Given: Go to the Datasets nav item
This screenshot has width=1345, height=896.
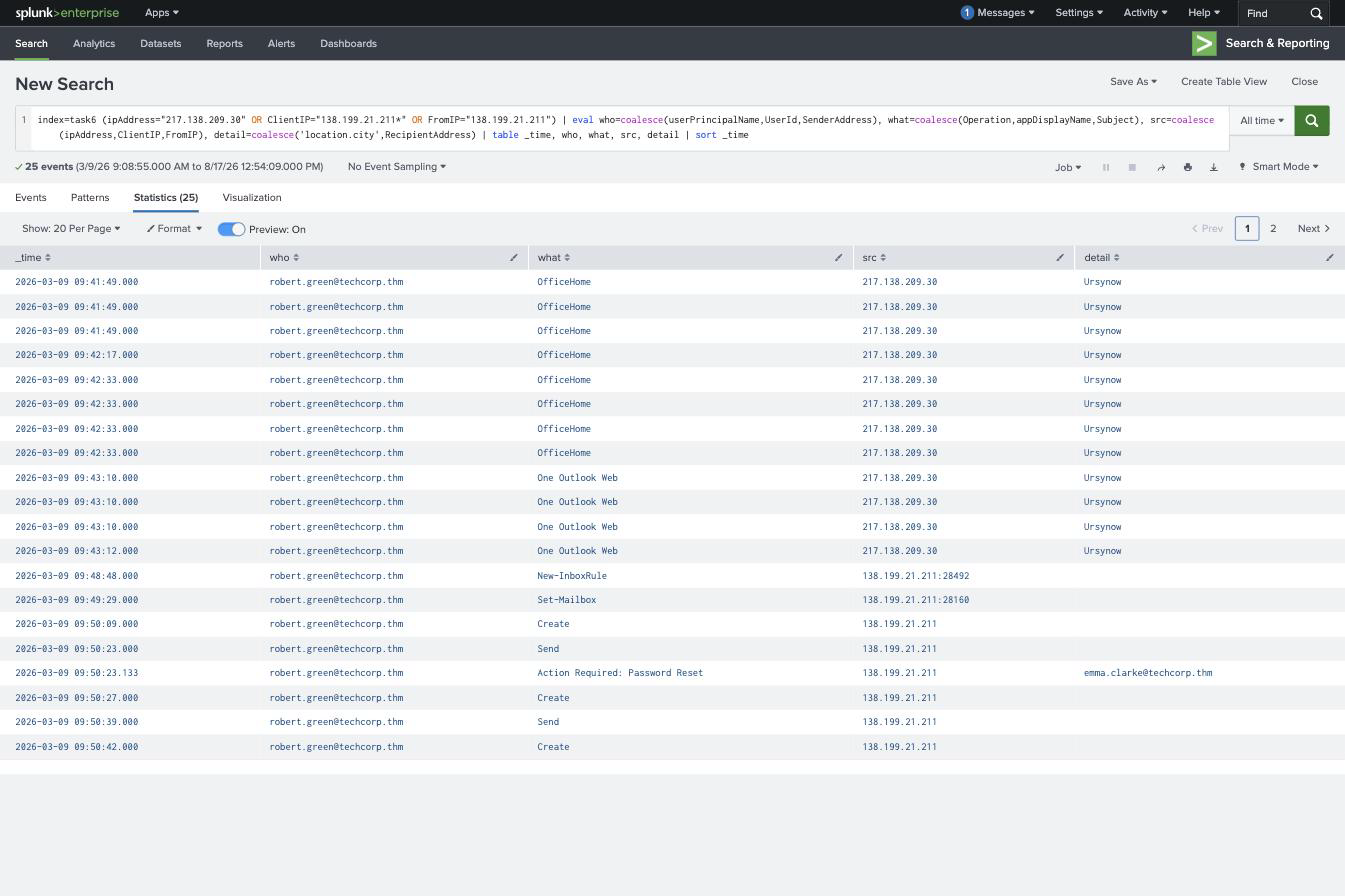Looking at the screenshot, I should pos(160,44).
